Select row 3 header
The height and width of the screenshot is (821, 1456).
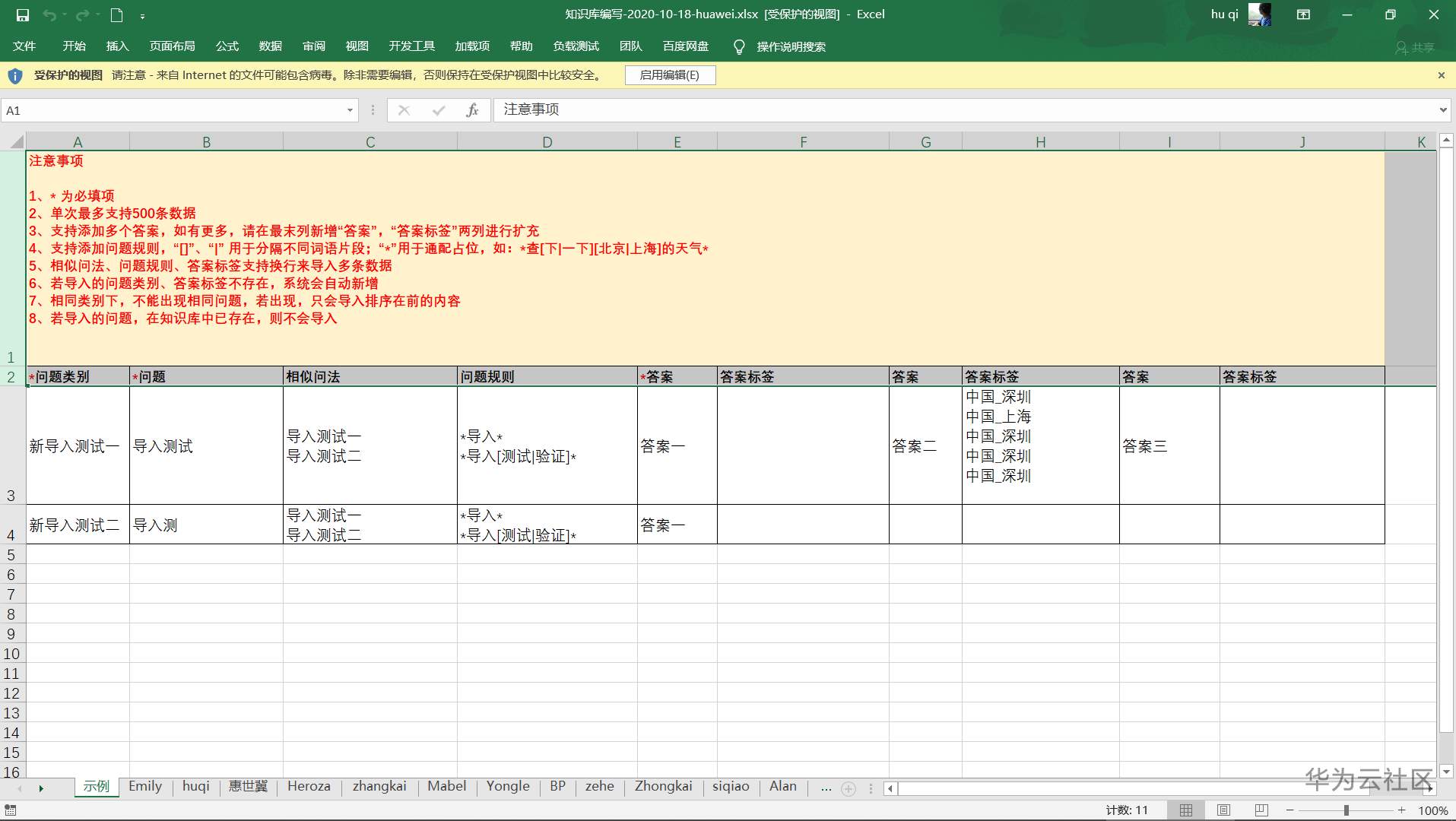point(11,445)
